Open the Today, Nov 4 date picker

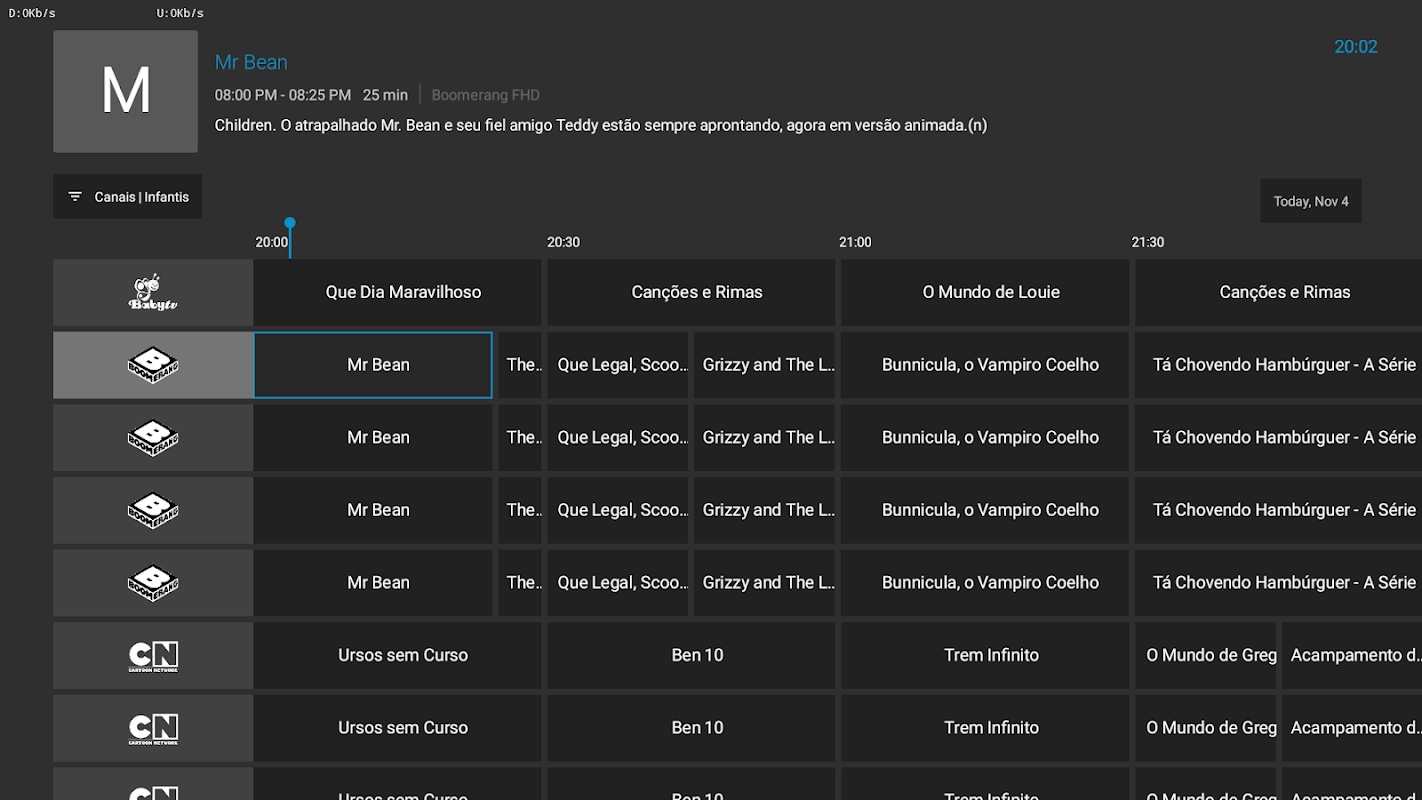1310,201
